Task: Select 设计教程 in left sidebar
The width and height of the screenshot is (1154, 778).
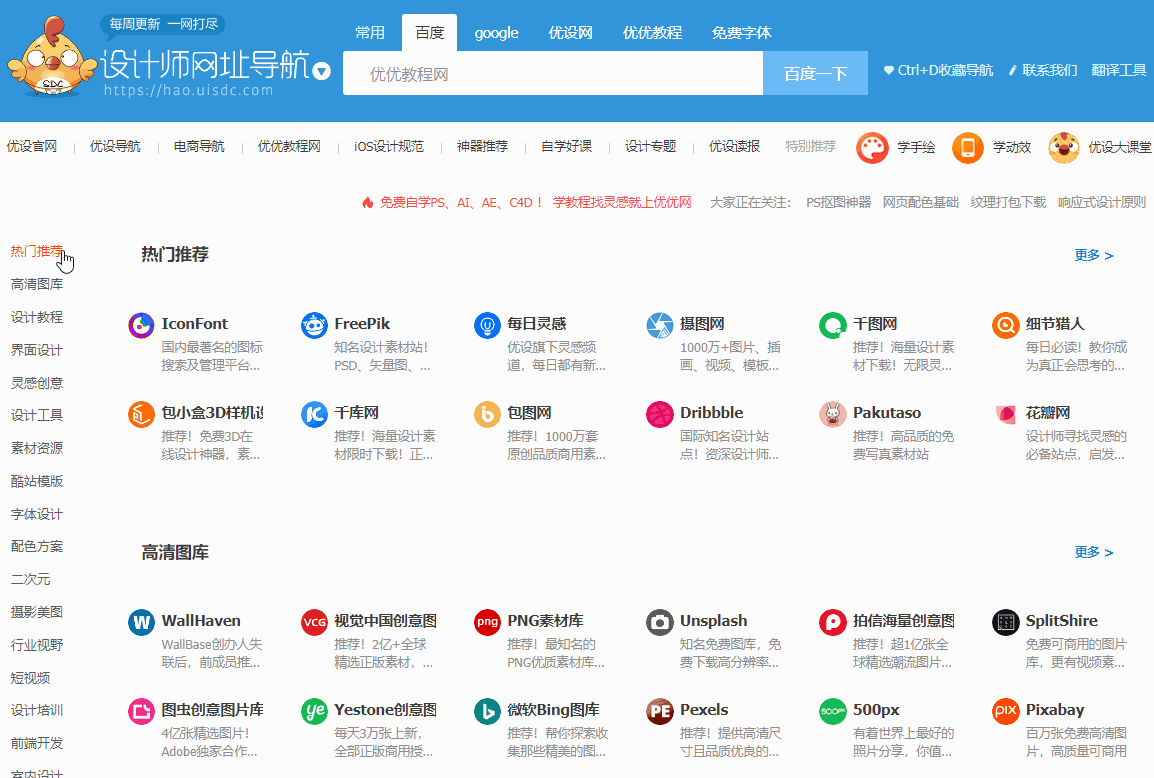Action: (37, 317)
